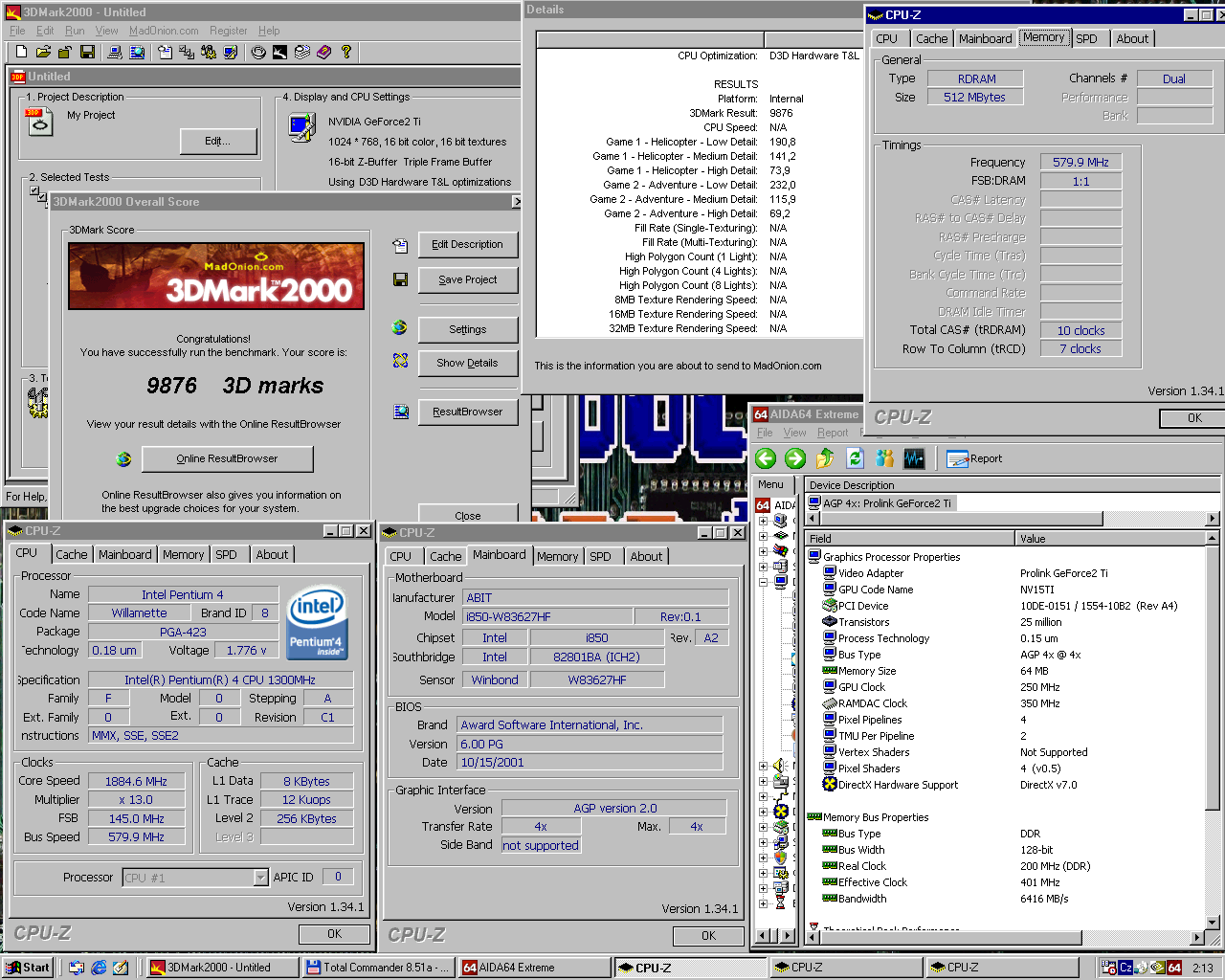
Task: Click the icon beside Show Details button
Action: pyautogui.click(x=400, y=361)
